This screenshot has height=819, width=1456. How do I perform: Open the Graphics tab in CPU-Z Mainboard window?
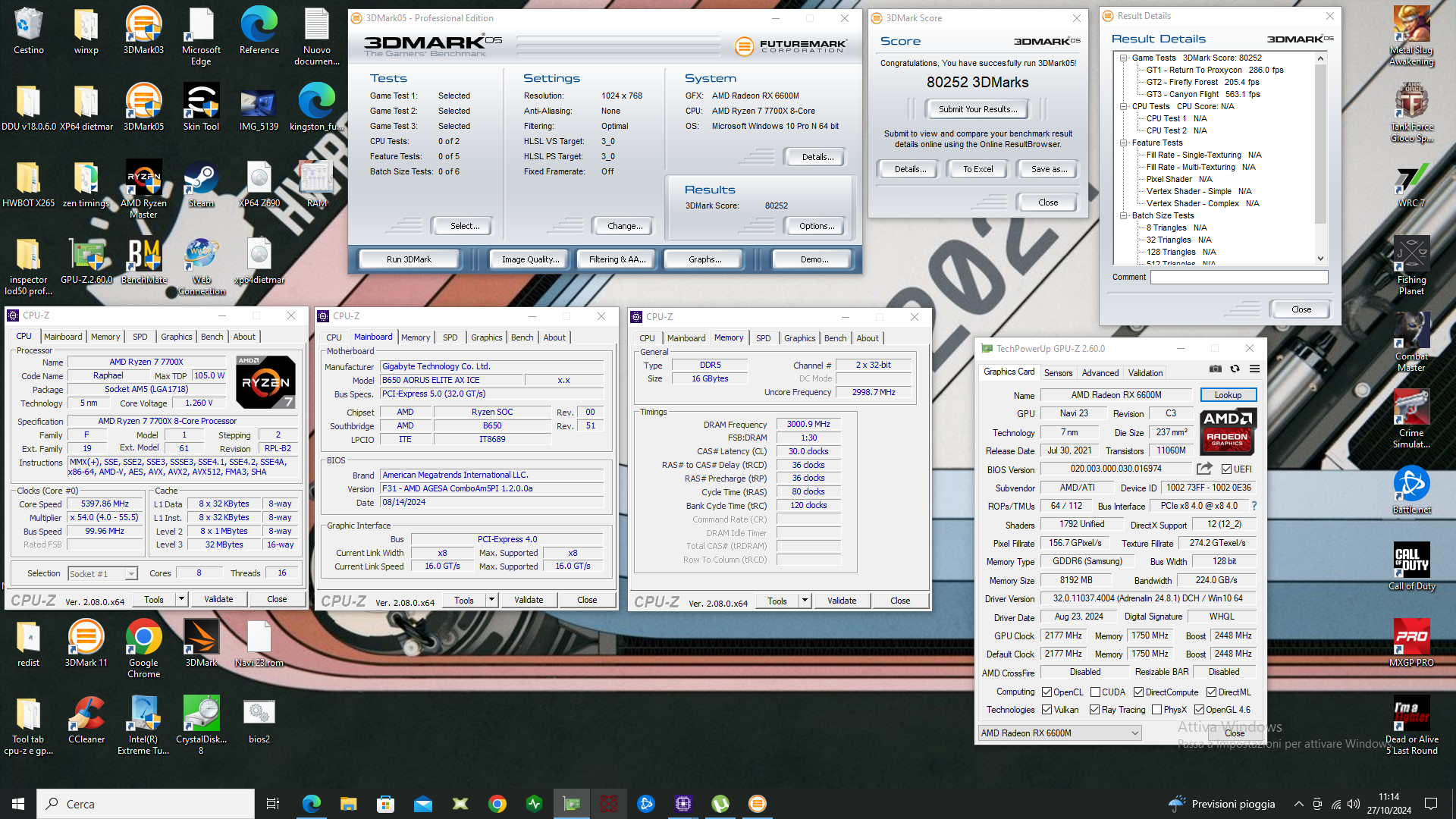tap(486, 337)
